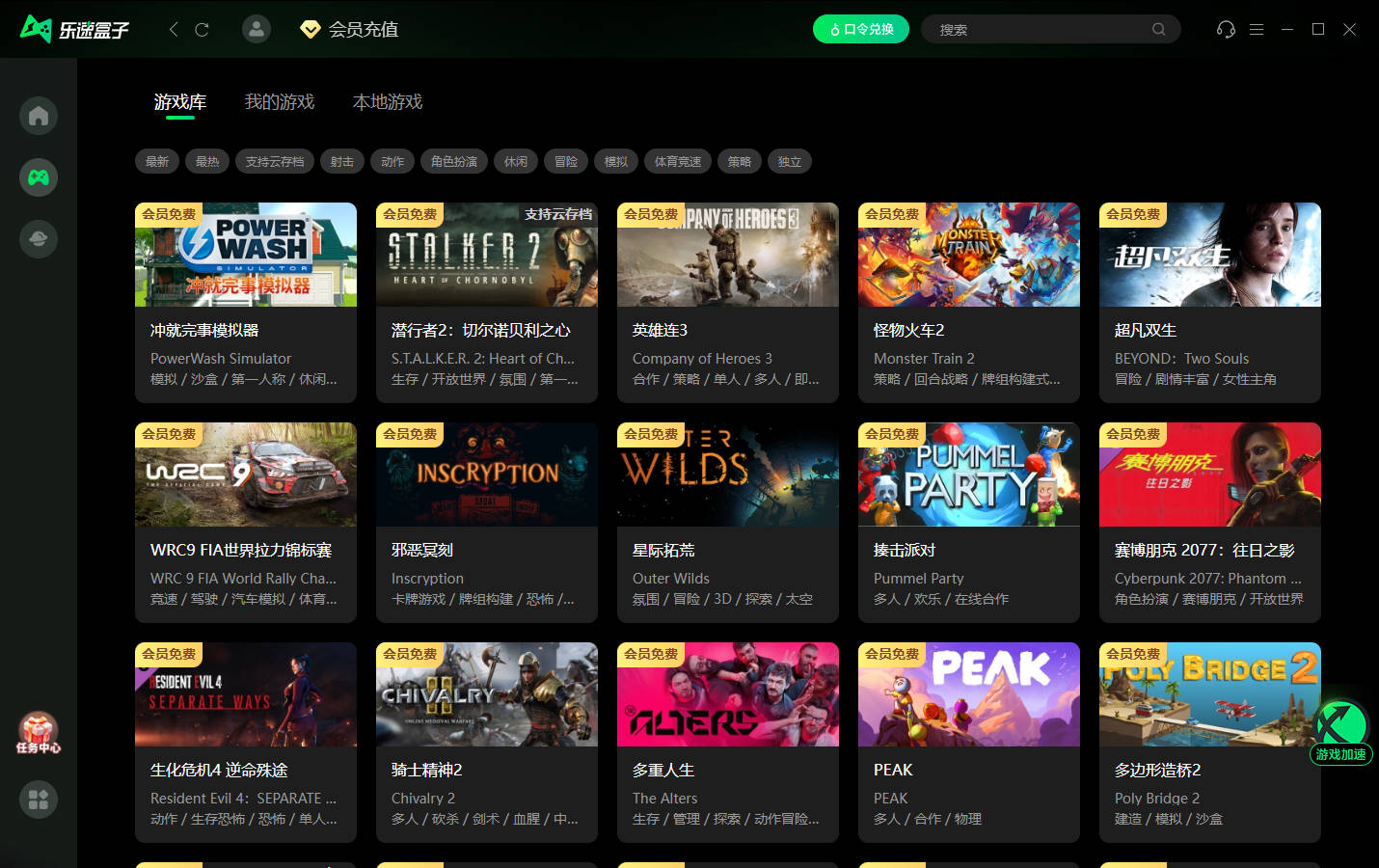This screenshot has height=868, width=1379.
Task: Click the title 多重人生
Action: coord(663,771)
